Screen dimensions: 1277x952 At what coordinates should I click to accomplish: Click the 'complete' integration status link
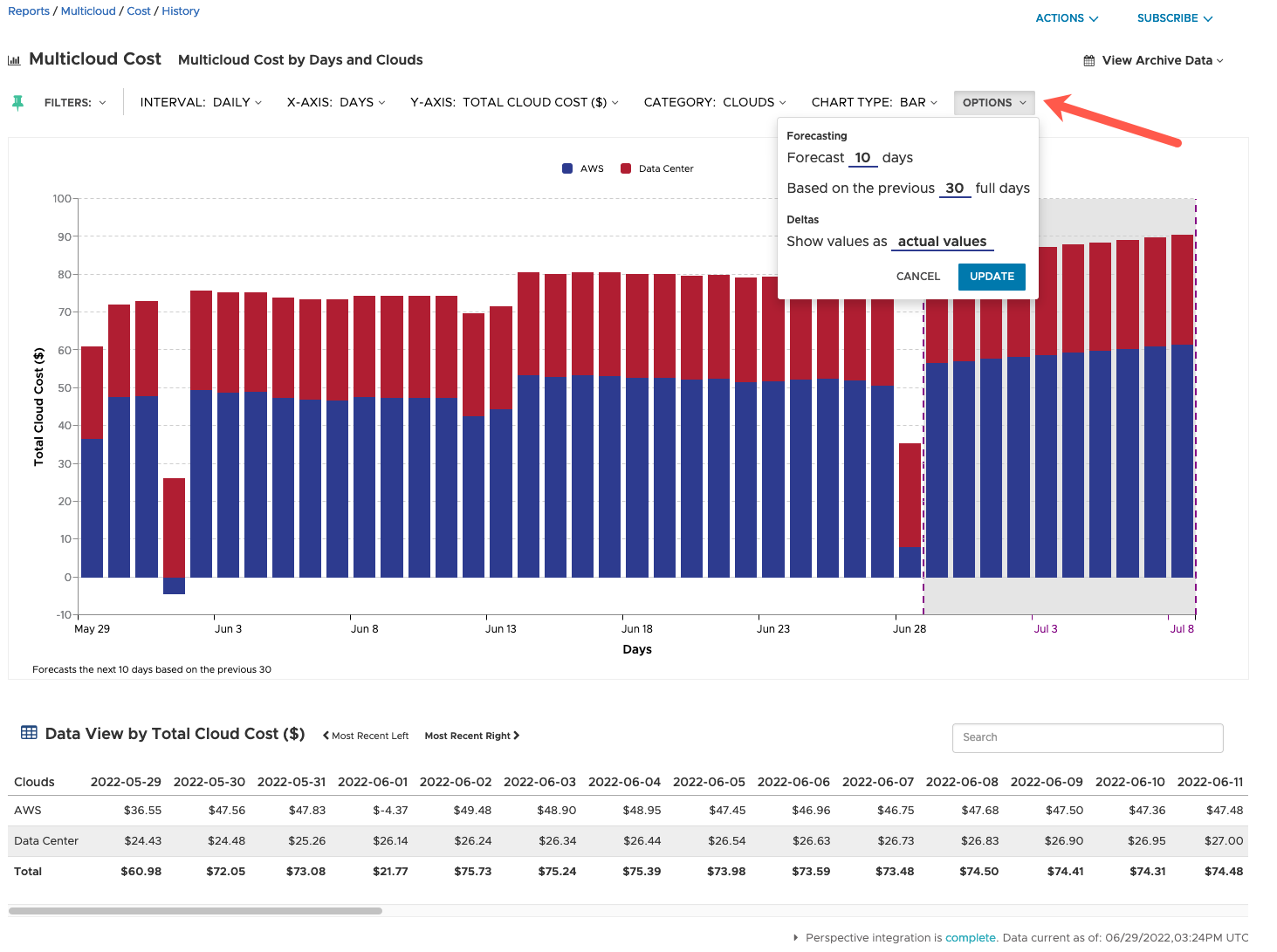971,937
